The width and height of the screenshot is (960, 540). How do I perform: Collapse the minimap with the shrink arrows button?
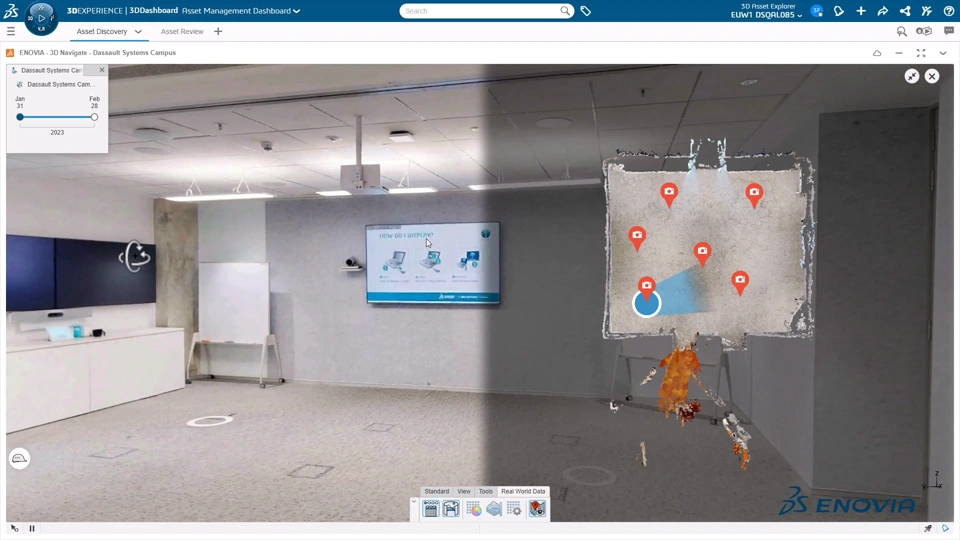pos(912,76)
